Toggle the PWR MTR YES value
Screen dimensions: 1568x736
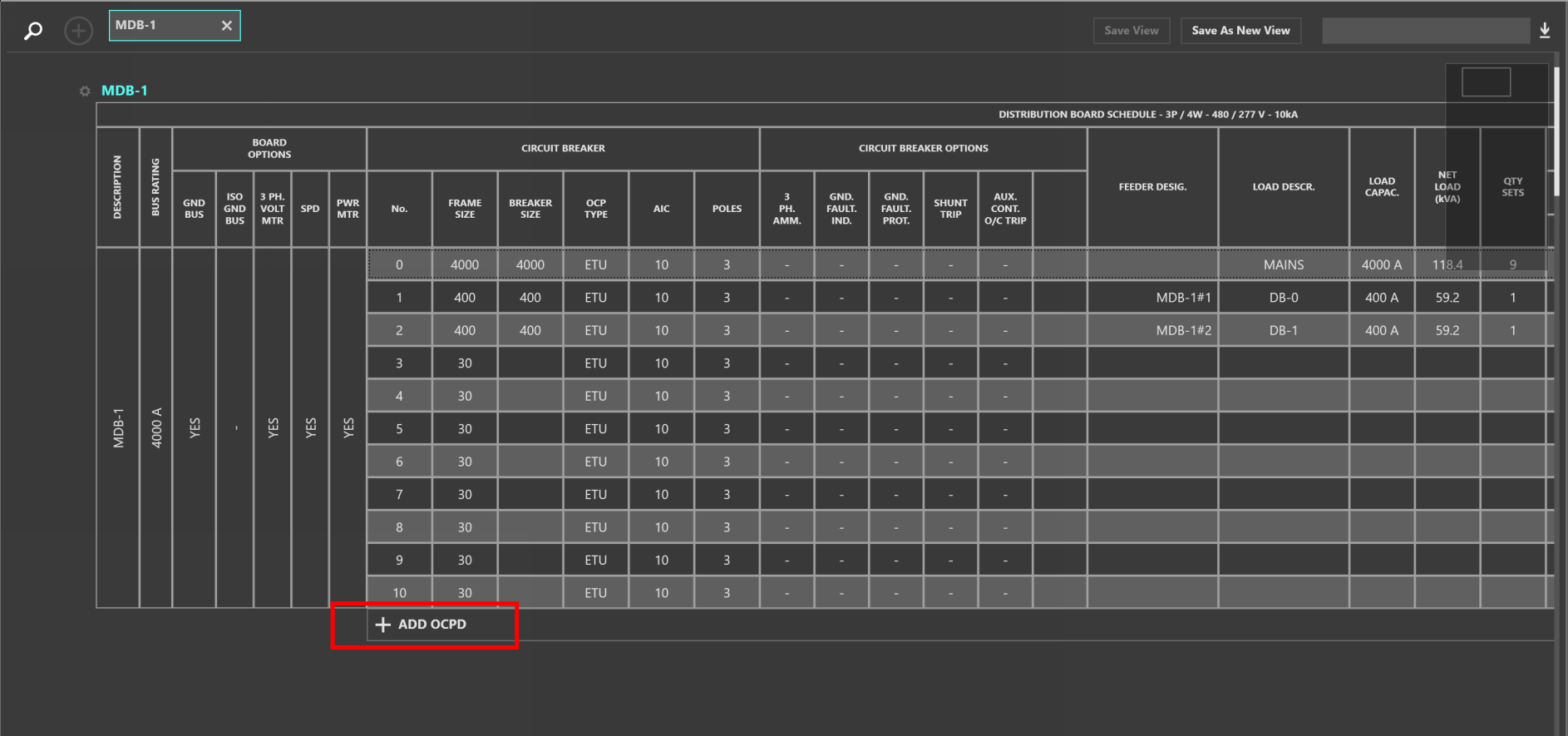coord(348,427)
